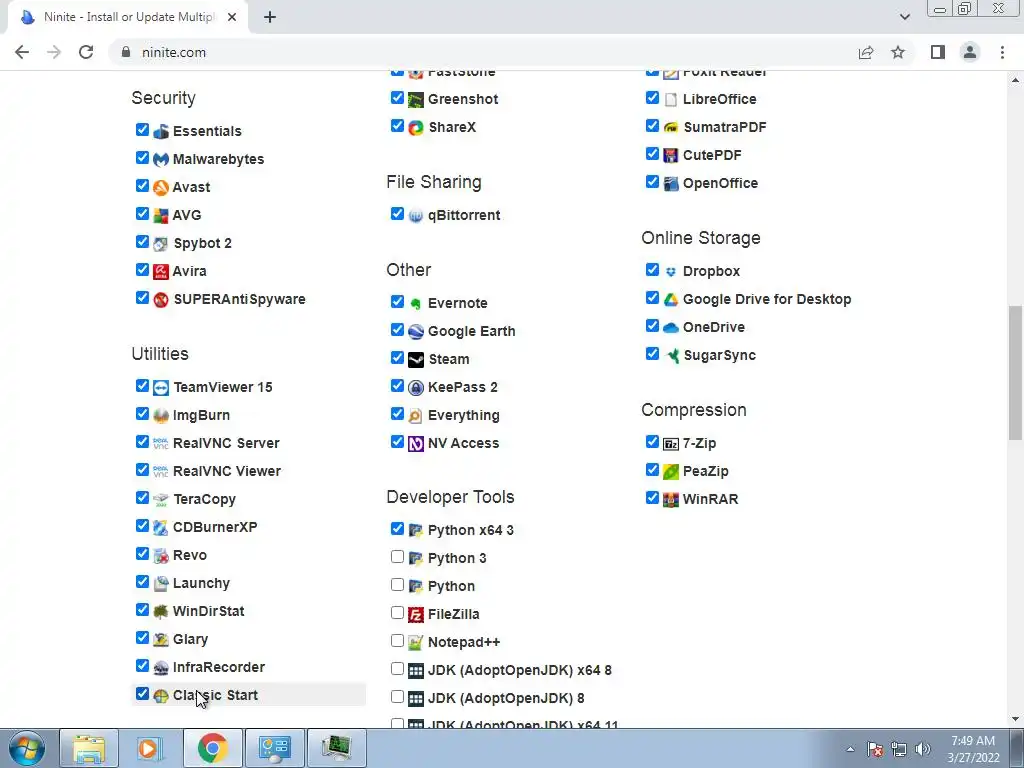The image size is (1024, 768).
Task: Select the Ninite browser tab
Action: point(129,17)
